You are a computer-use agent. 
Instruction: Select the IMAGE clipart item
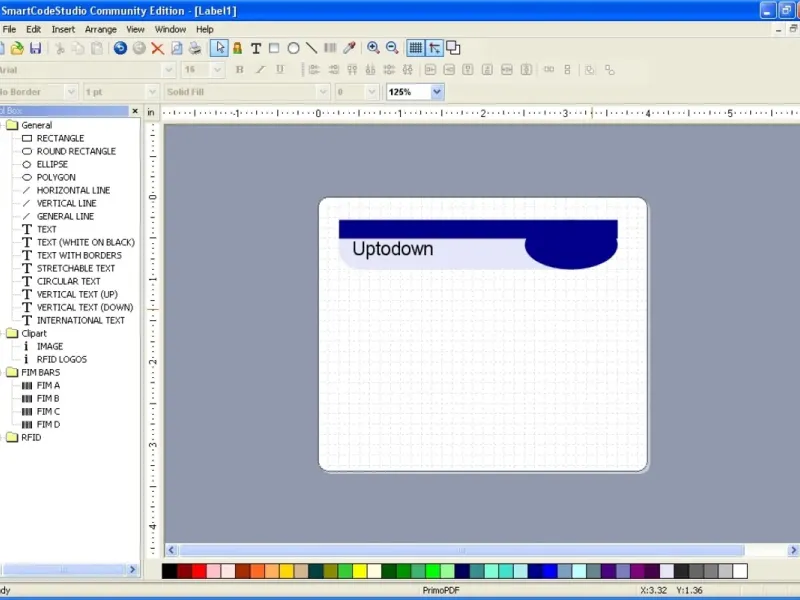pos(49,346)
